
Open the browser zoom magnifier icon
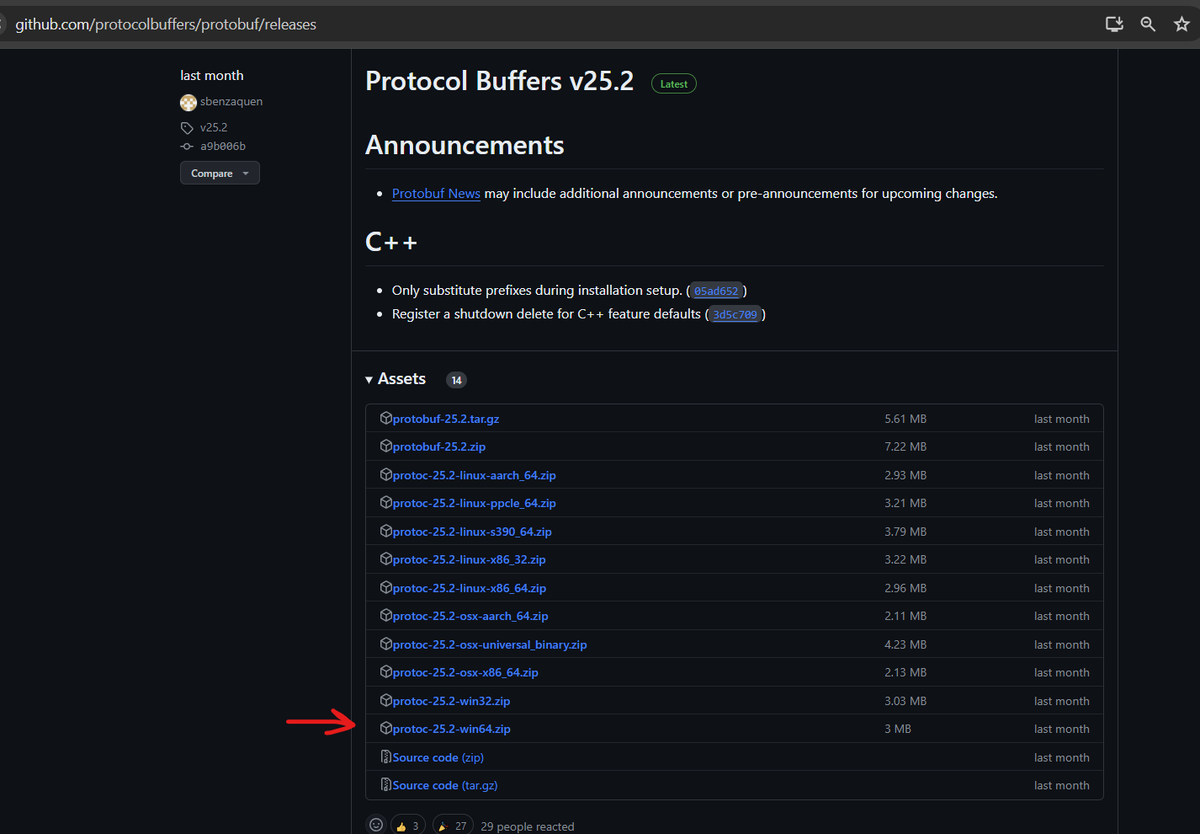click(1148, 24)
